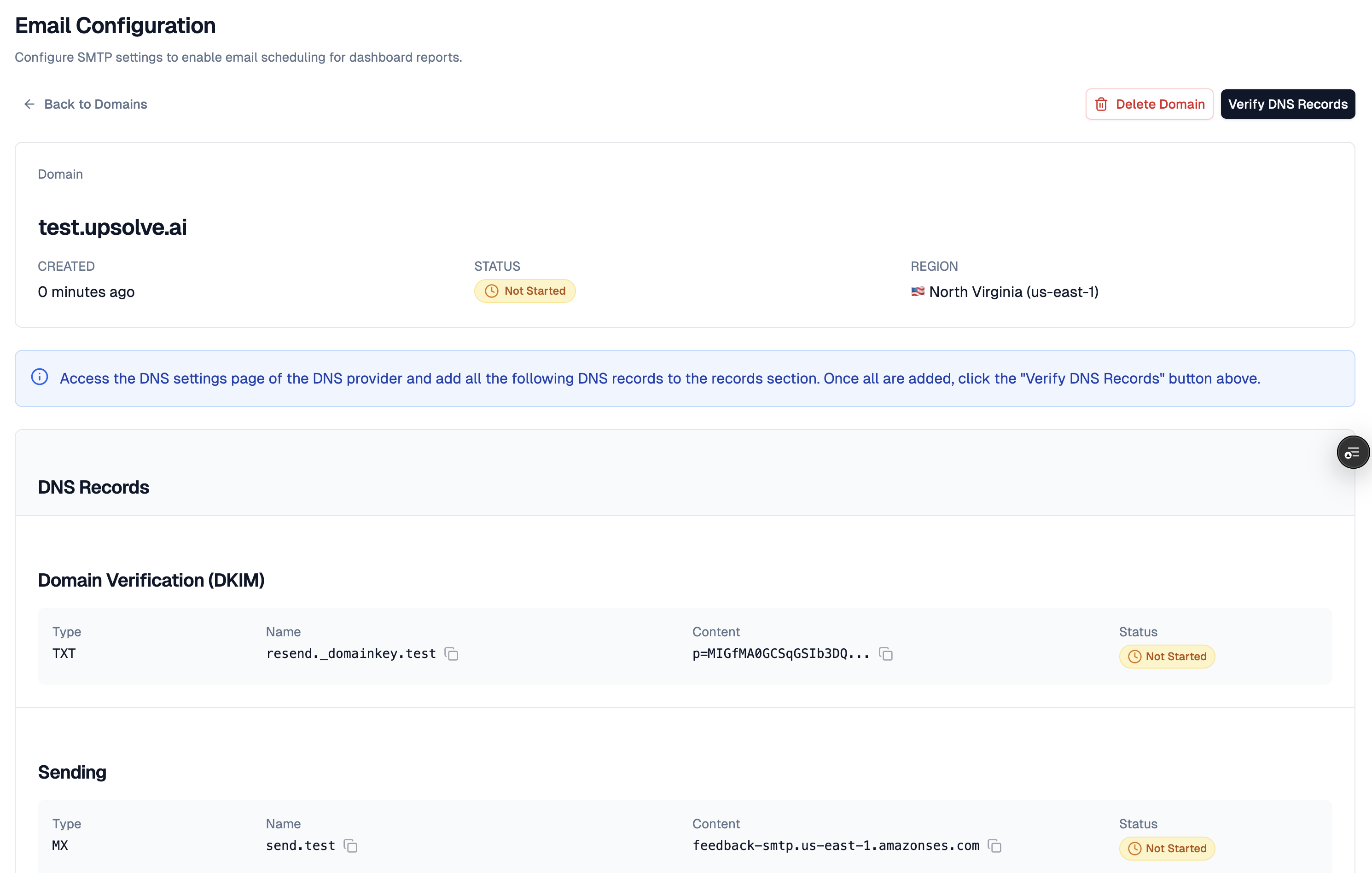
Task: Click the clock icon in the domain status badge
Action: (x=491, y=291)
